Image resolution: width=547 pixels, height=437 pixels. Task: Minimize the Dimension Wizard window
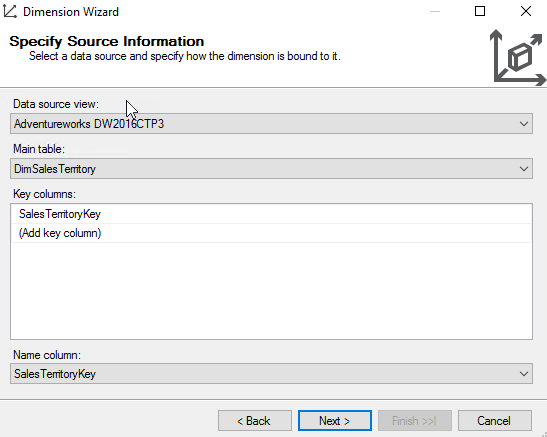[435, 12]
